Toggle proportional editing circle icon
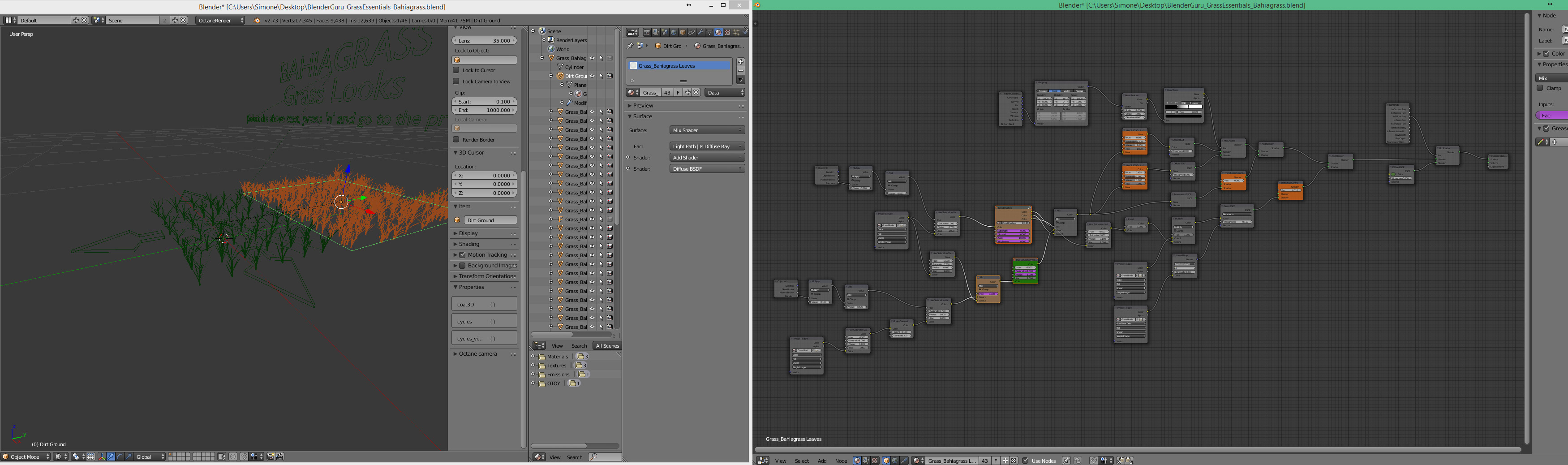 tap(232, 456)
